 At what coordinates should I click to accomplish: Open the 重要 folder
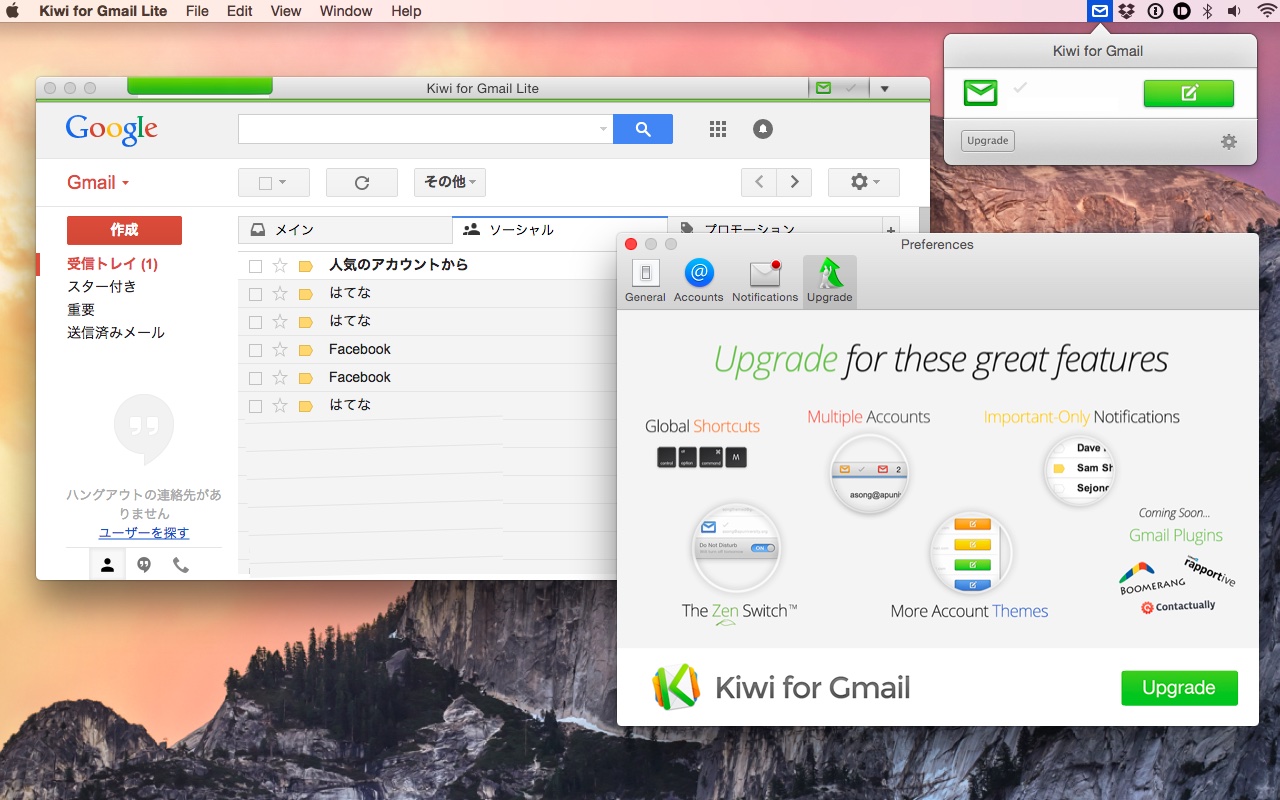[81, 310]
